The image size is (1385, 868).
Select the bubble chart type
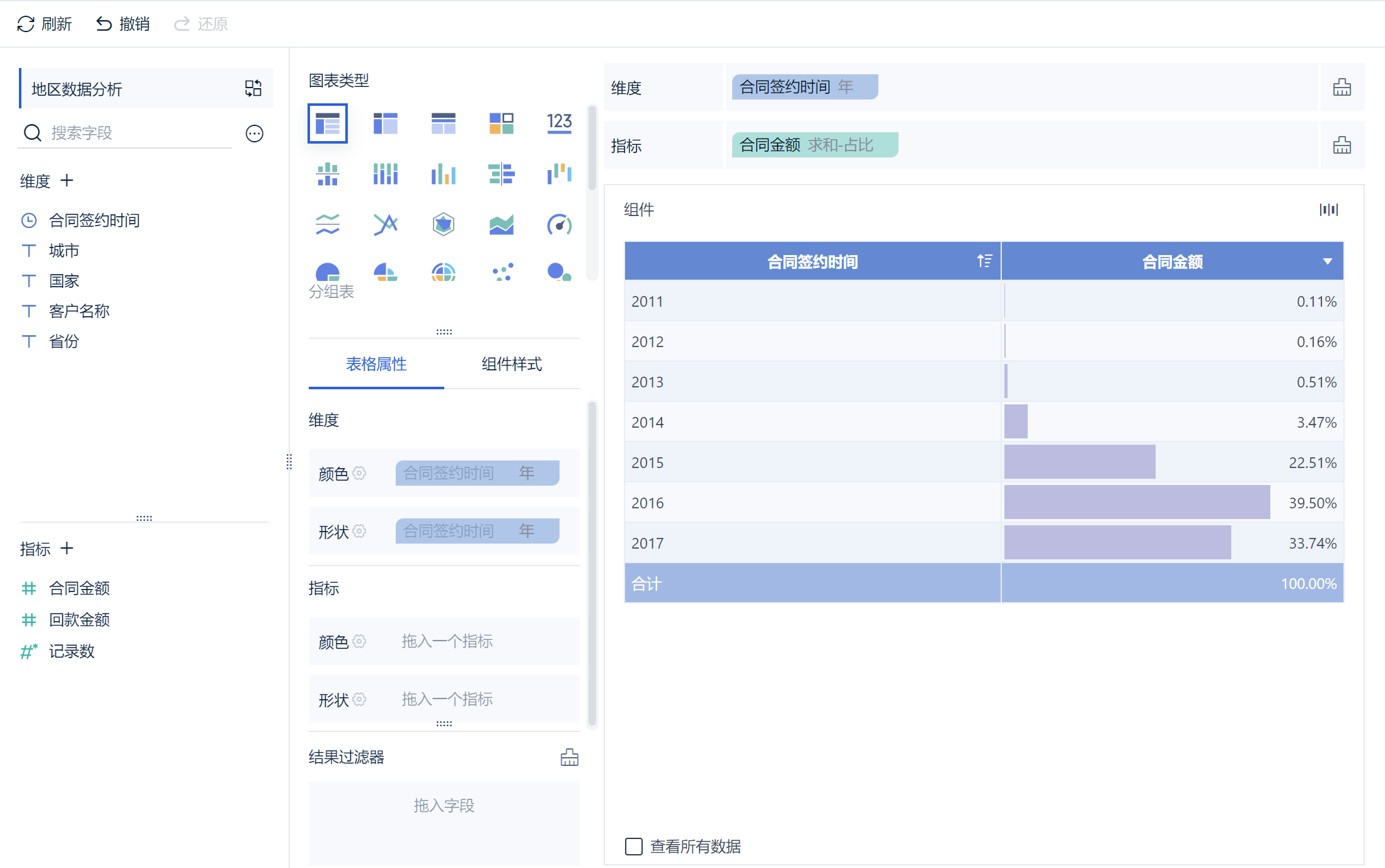coord(560,272)
